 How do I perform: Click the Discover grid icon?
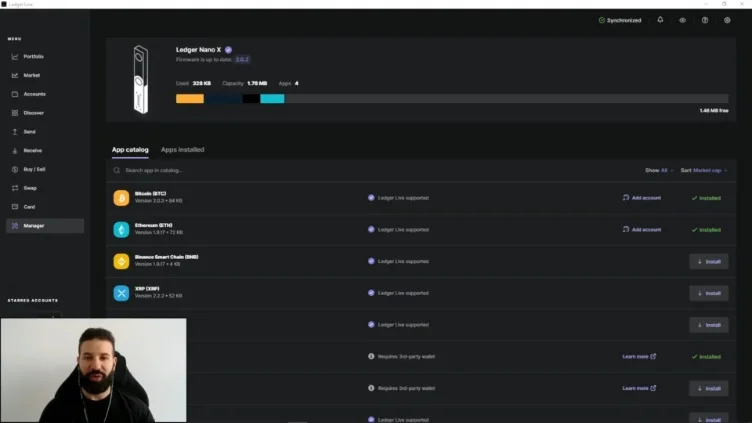(15, 113)
